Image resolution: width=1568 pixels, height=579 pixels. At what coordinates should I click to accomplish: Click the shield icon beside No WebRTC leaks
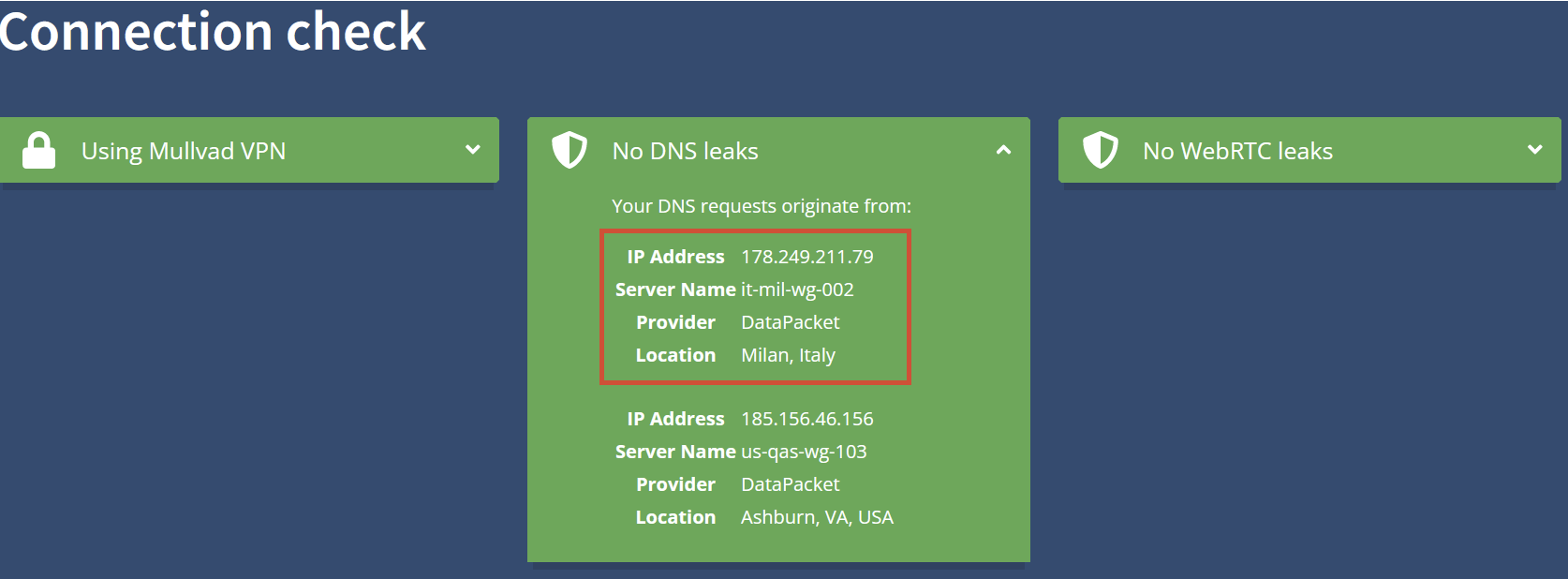1100,151
